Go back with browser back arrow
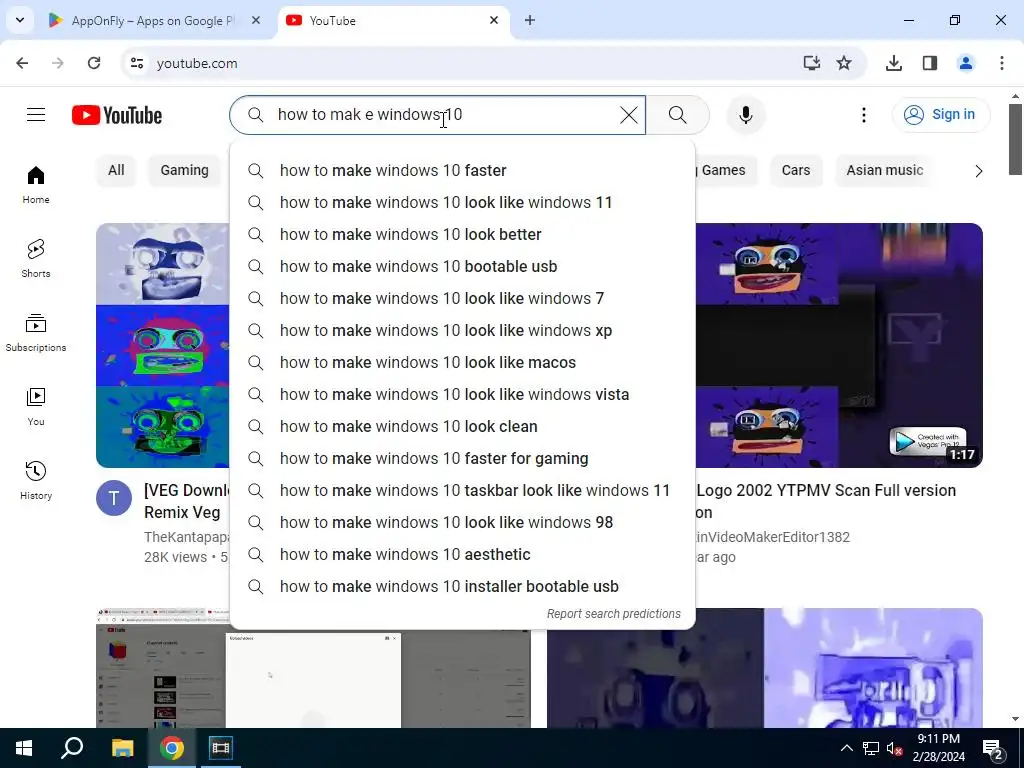 [x=22, y=63]
